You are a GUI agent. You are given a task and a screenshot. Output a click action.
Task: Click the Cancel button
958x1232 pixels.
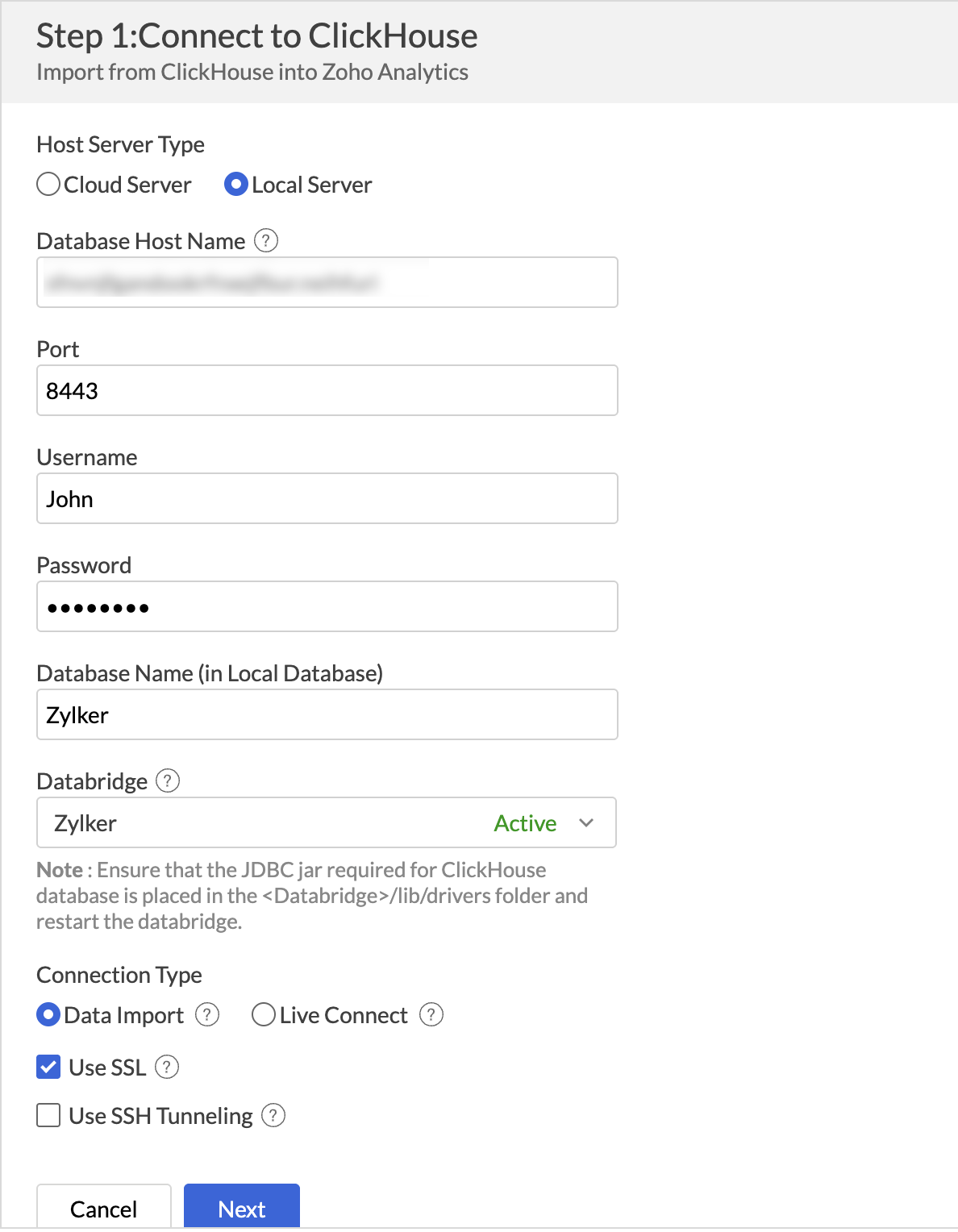(x=104, y=1208)
